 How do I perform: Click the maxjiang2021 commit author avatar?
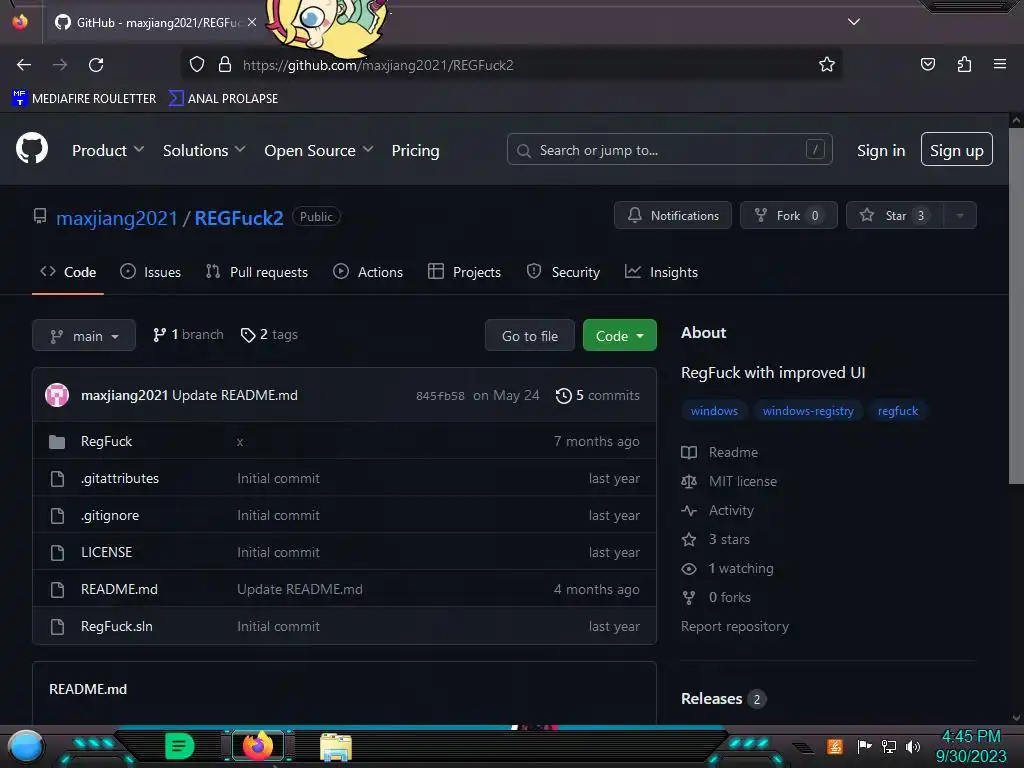(x=57, y=395)
